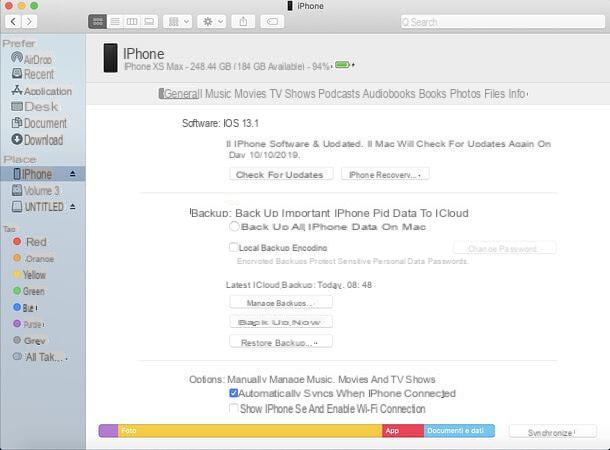The width and height of the screenshot is (610, 450).
Task: Switch to the General tab
Action: (x=180, y=94)
